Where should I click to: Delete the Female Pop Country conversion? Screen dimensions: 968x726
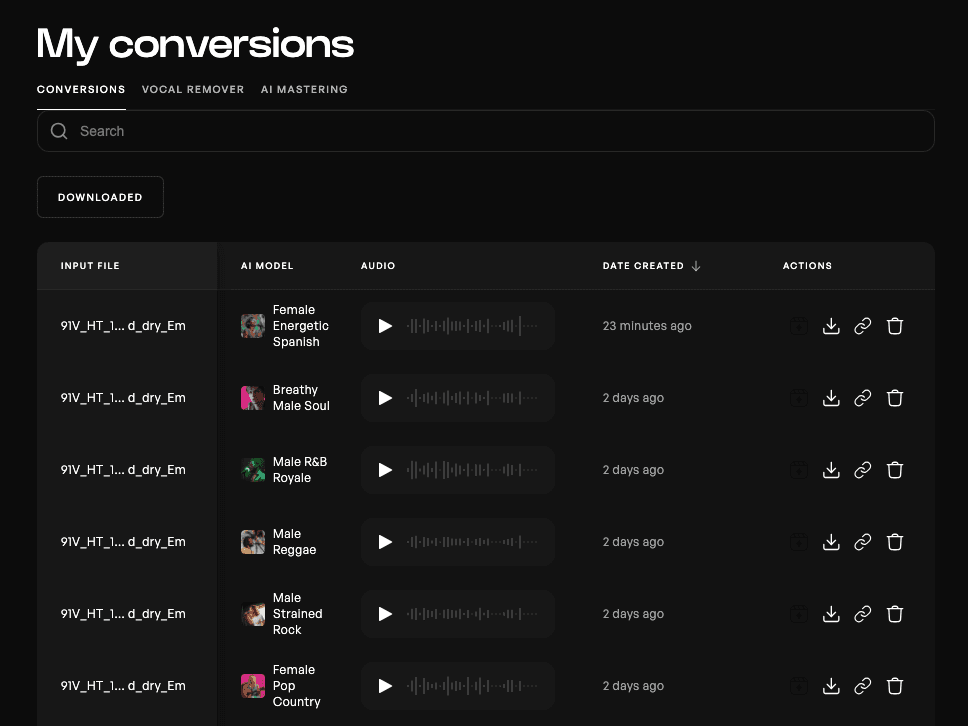(x=895, y=686)
